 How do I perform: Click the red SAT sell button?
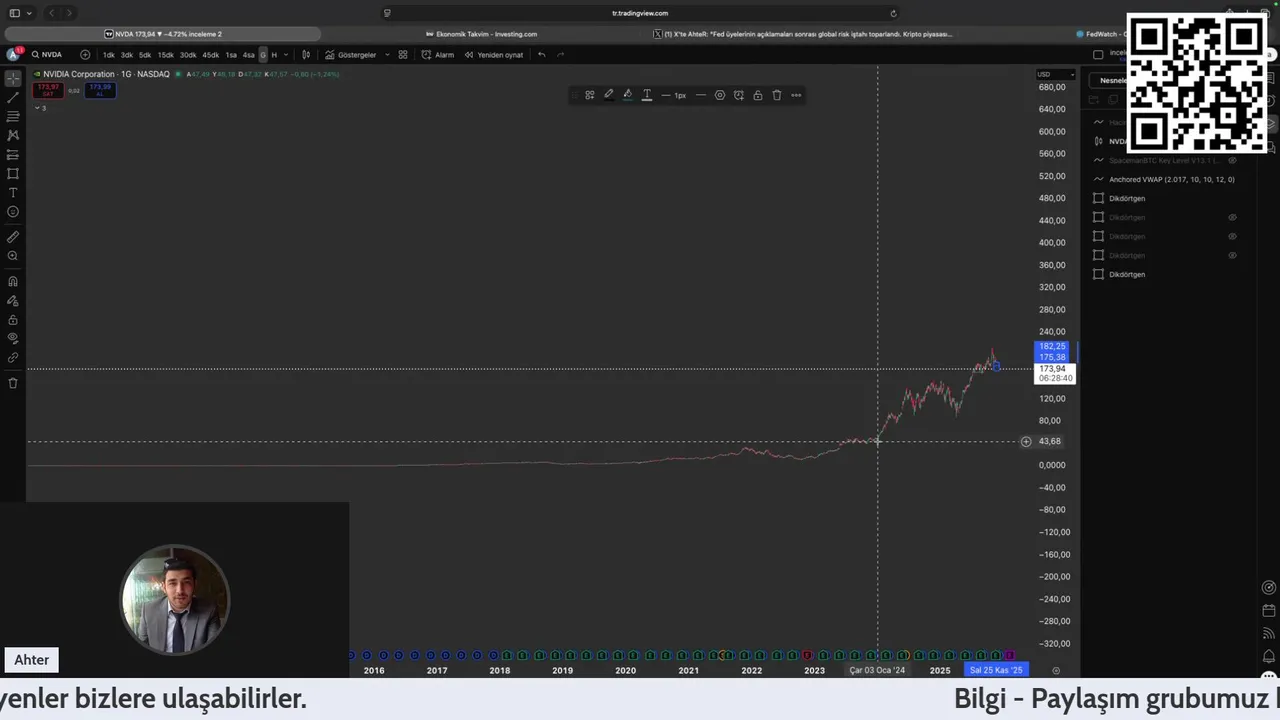pyautogui.click(x=48, y=90)
